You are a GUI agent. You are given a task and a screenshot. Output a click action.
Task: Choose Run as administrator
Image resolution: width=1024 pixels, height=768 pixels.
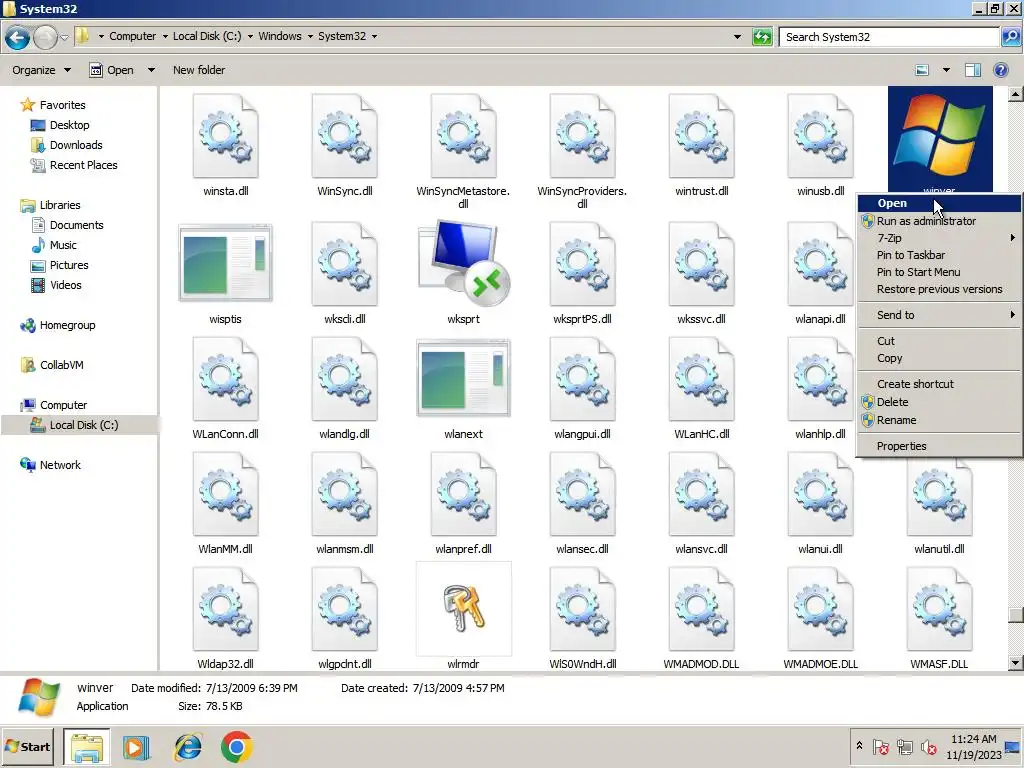tap(939, 221)
